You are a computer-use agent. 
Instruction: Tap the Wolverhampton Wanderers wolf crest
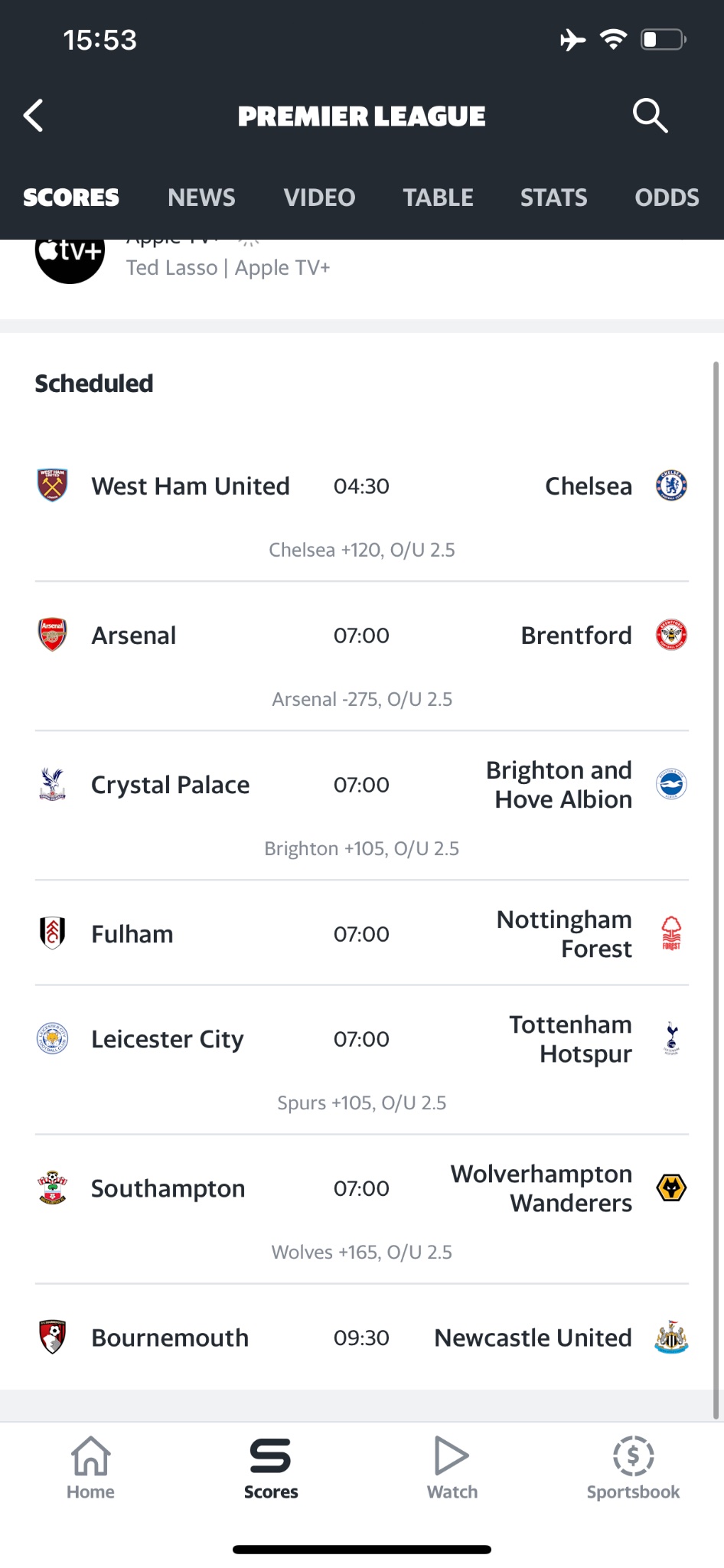pyautogui.click(x=671, y=1188)
